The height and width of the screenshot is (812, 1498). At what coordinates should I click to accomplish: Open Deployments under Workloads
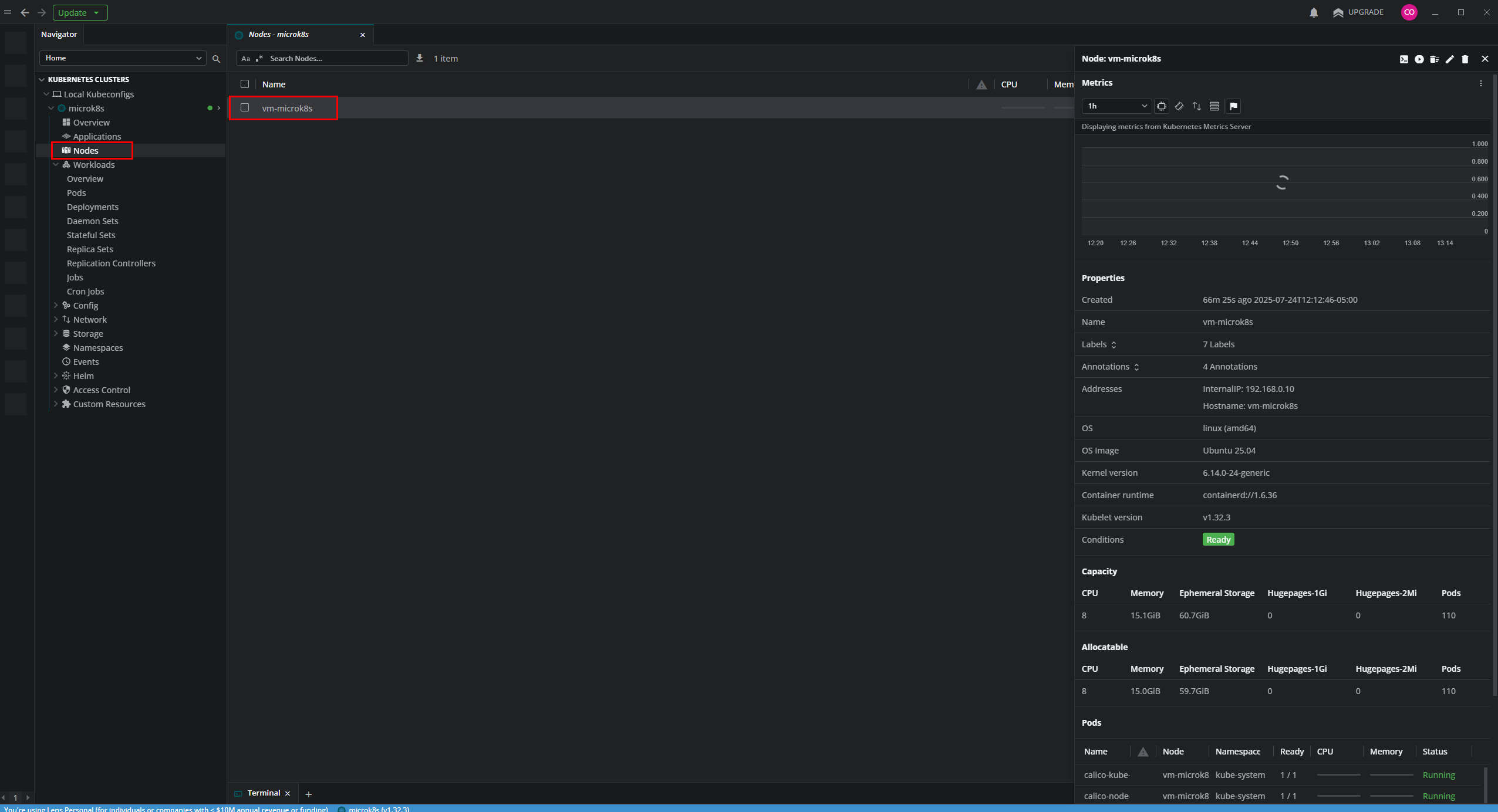coord(93,207)
